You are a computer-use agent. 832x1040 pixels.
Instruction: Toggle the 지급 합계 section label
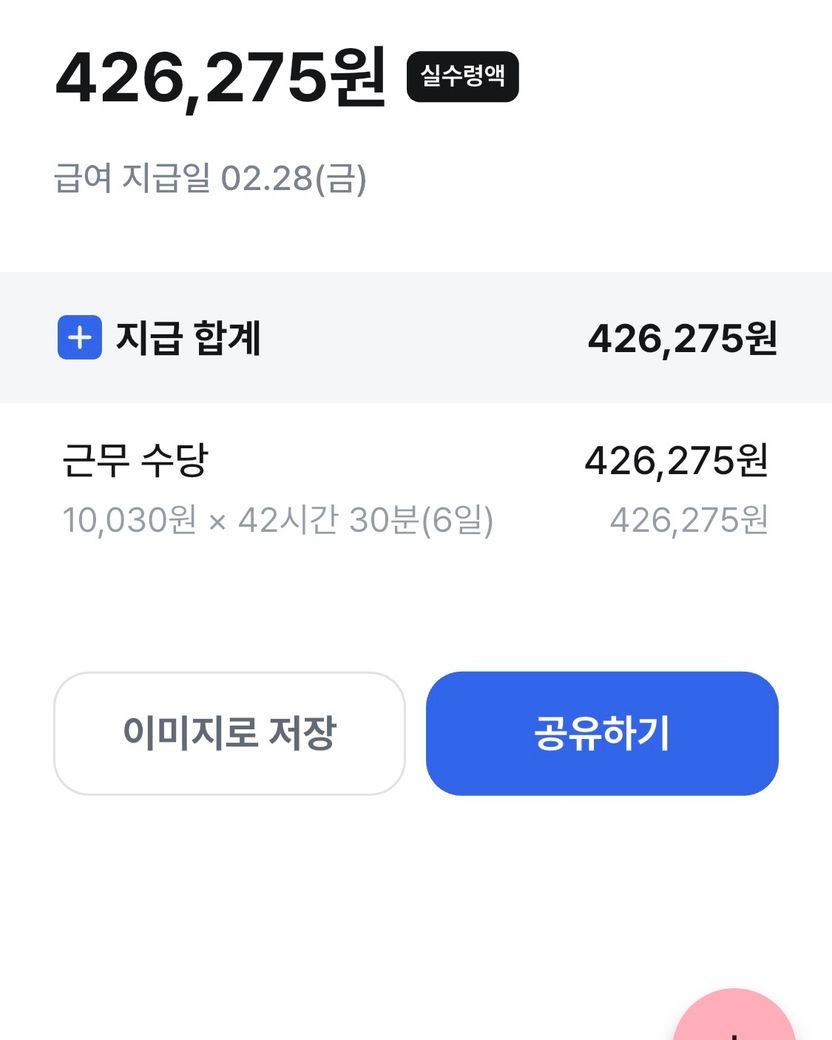[188, 339]
